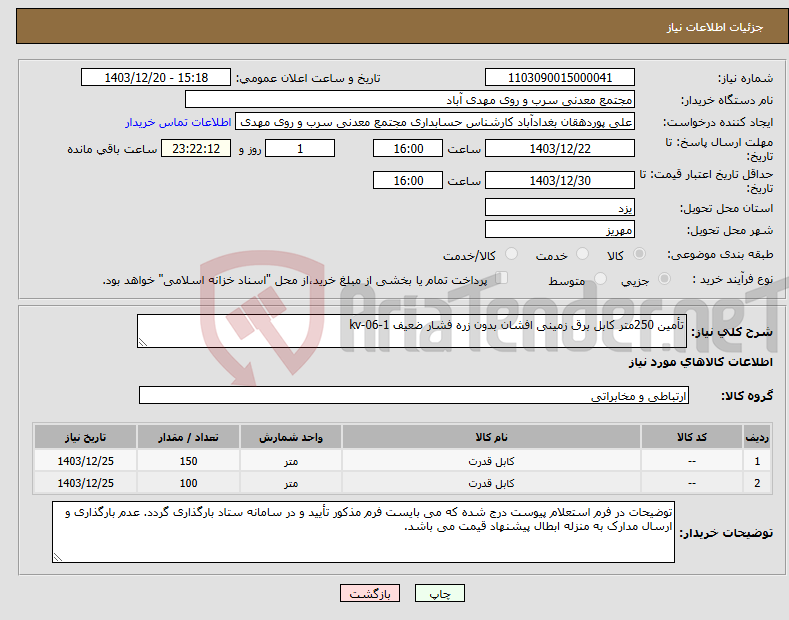Click the شرح کلی نیاز description textarea
The width and height of the screenshot is (789, 620).
pos(412,331)
